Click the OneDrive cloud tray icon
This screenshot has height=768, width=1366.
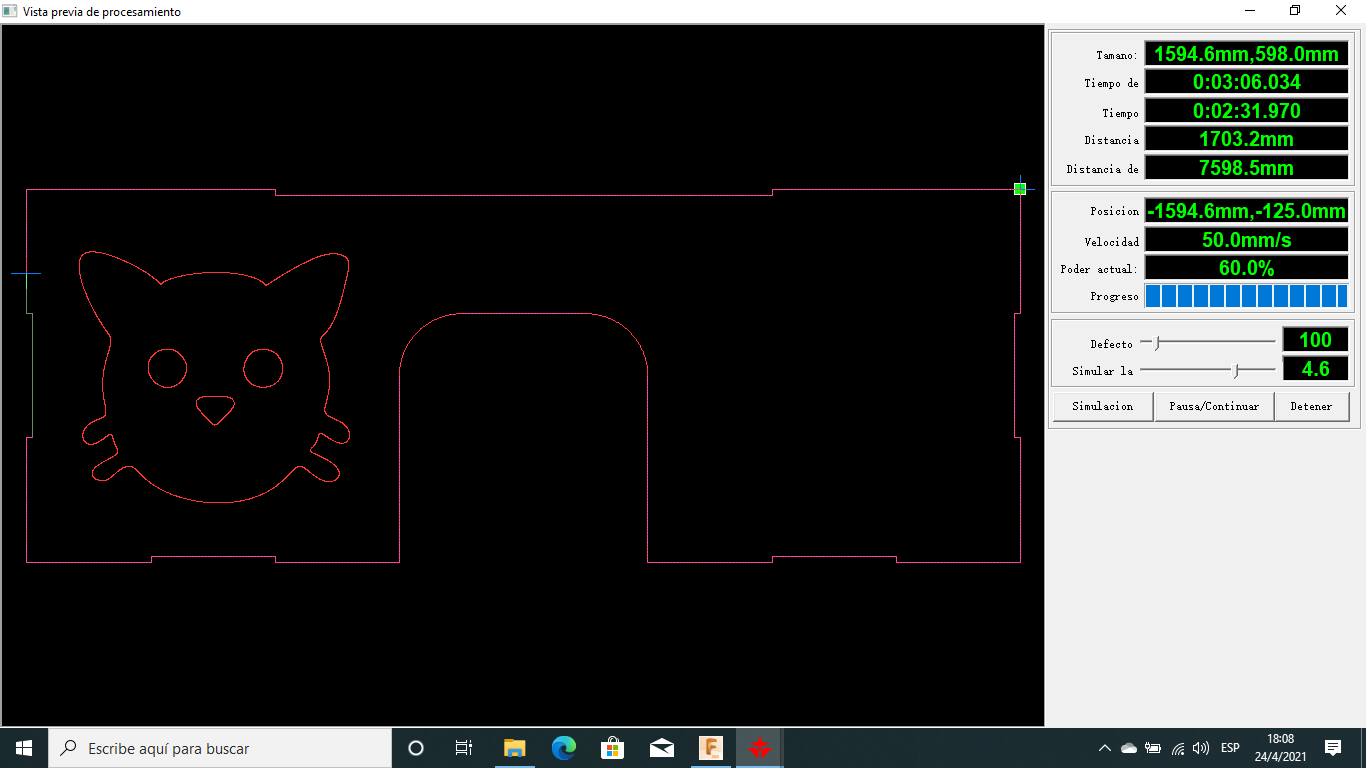(1129, 748)
